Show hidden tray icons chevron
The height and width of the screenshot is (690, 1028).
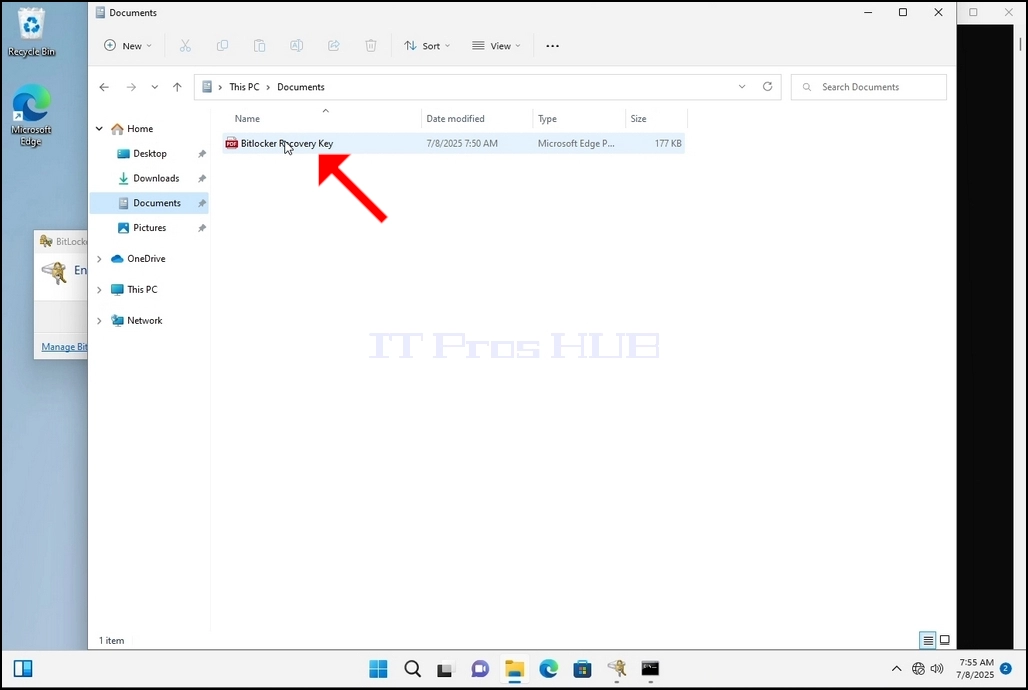click(896, 669)
